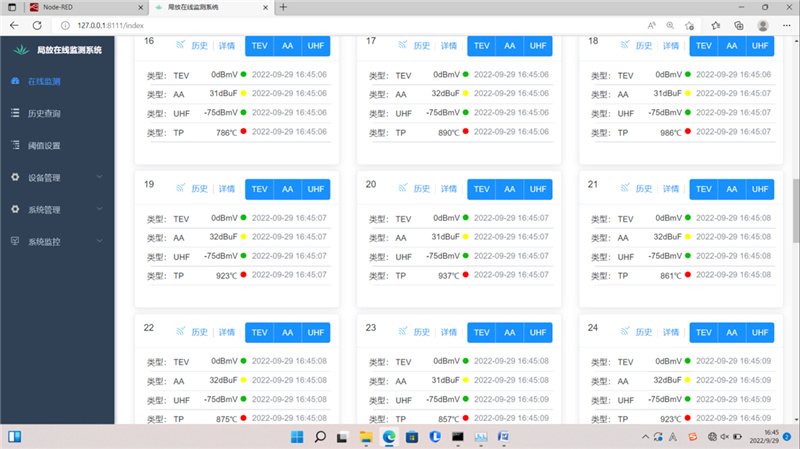800x449 pixels.
Task: Open 历史 link on card 23
Action: [x=422, y=332]
